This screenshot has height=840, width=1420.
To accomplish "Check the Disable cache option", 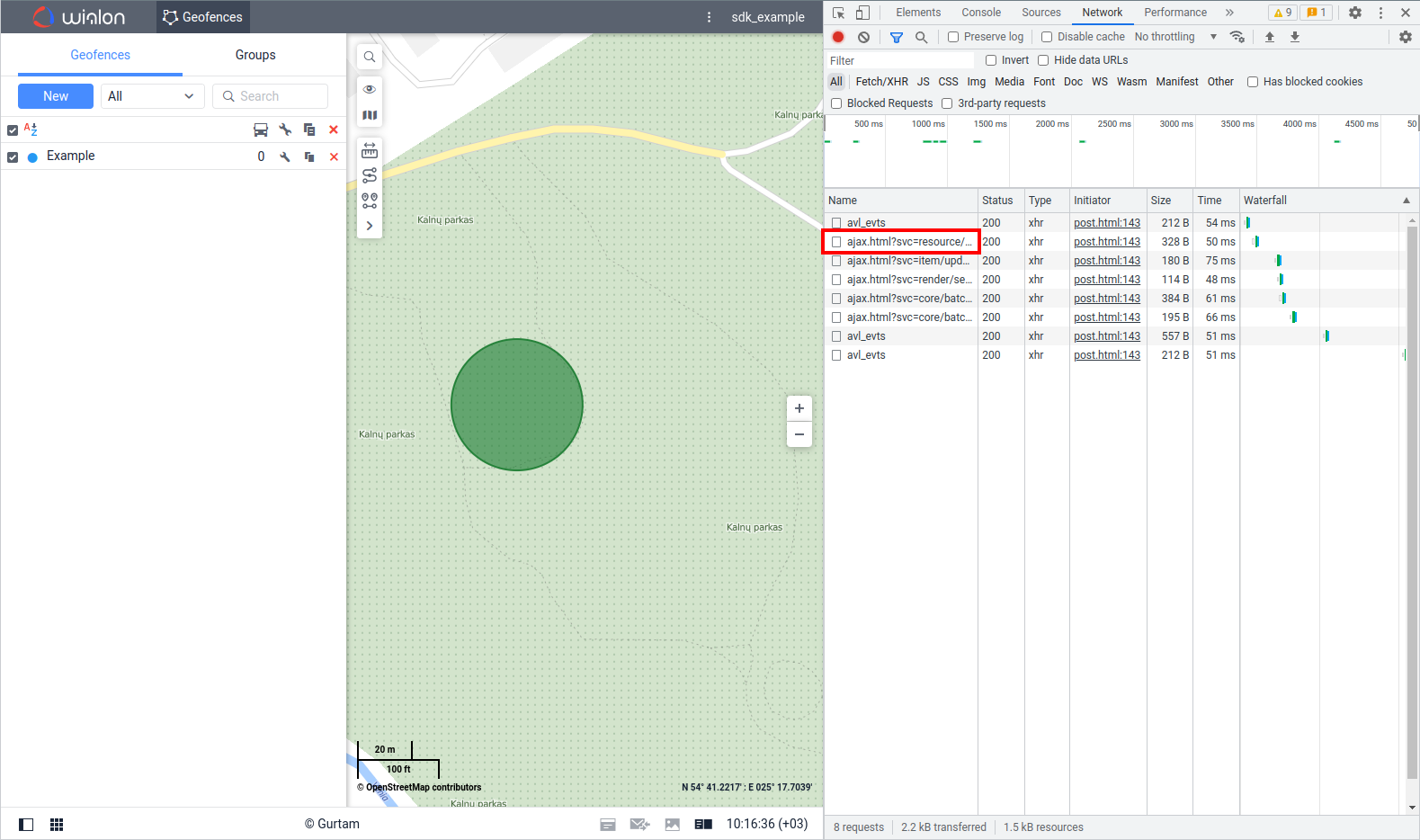I will [1047, 37].
